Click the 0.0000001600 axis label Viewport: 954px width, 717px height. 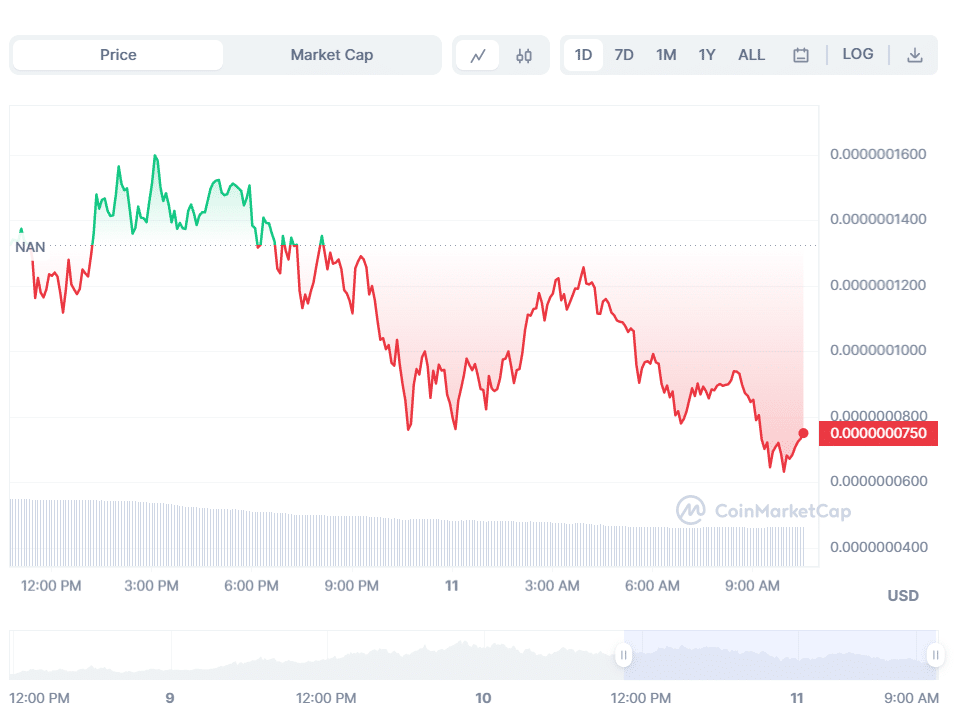point(878,154)
